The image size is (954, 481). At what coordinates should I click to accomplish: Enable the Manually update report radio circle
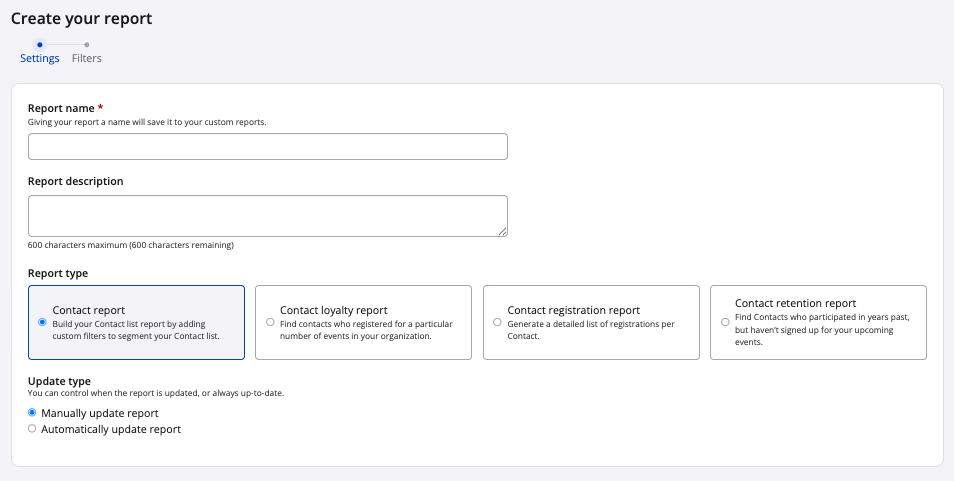coord(33,413)
